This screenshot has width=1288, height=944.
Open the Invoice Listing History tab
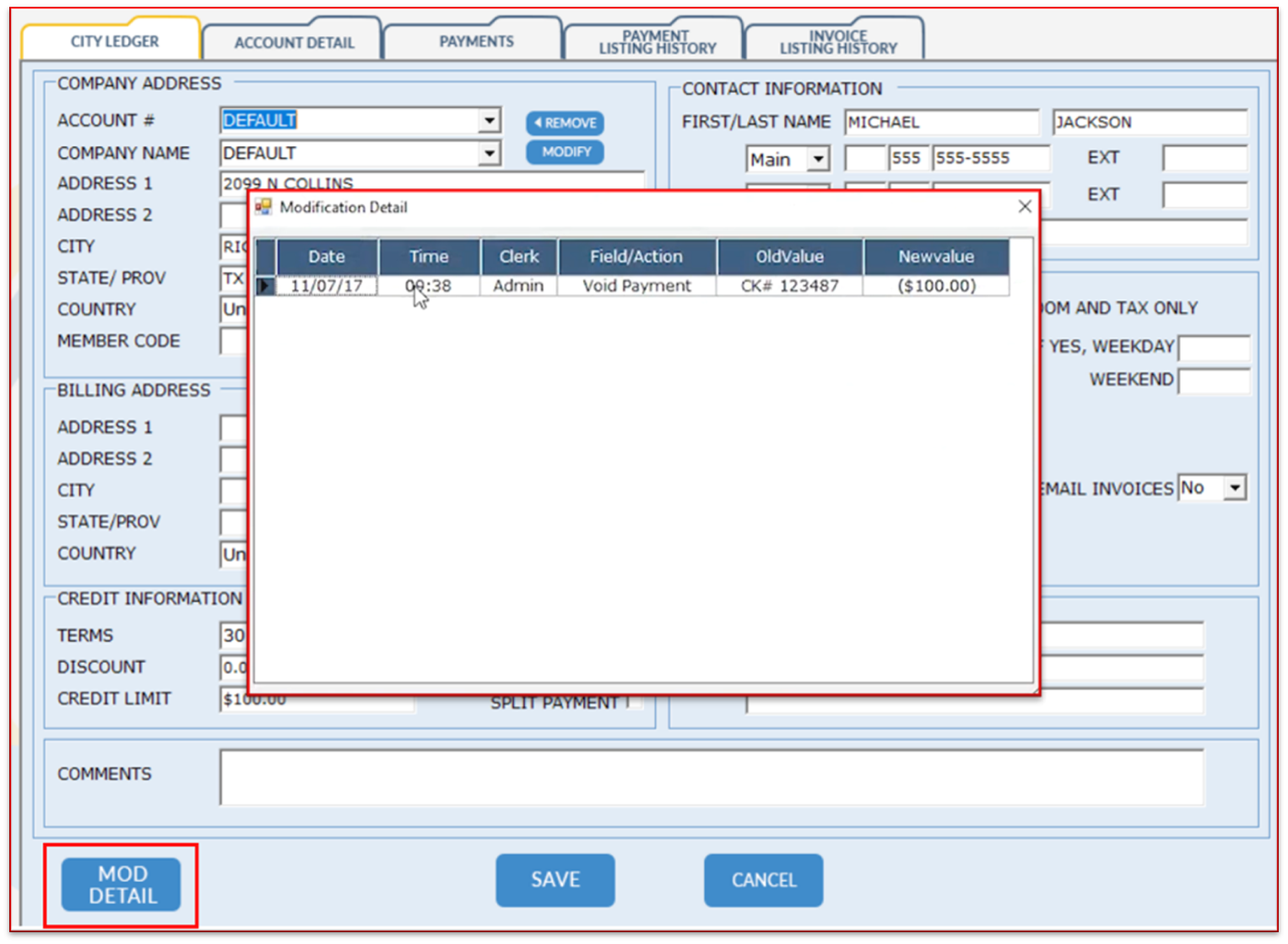837,42
